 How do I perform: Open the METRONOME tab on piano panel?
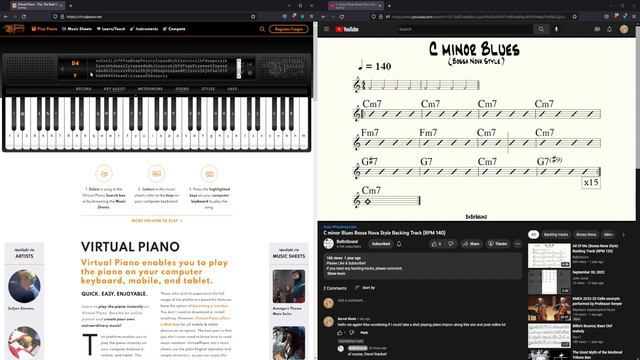coord(150,89)
